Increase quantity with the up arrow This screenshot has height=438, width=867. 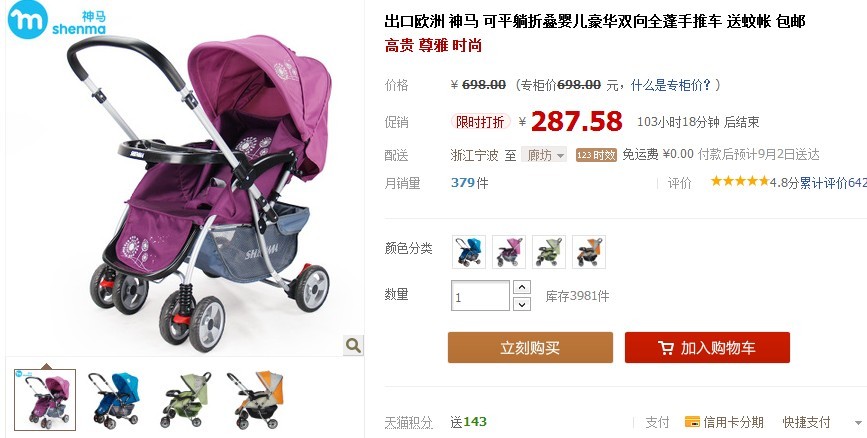click(x=522, y=287)
